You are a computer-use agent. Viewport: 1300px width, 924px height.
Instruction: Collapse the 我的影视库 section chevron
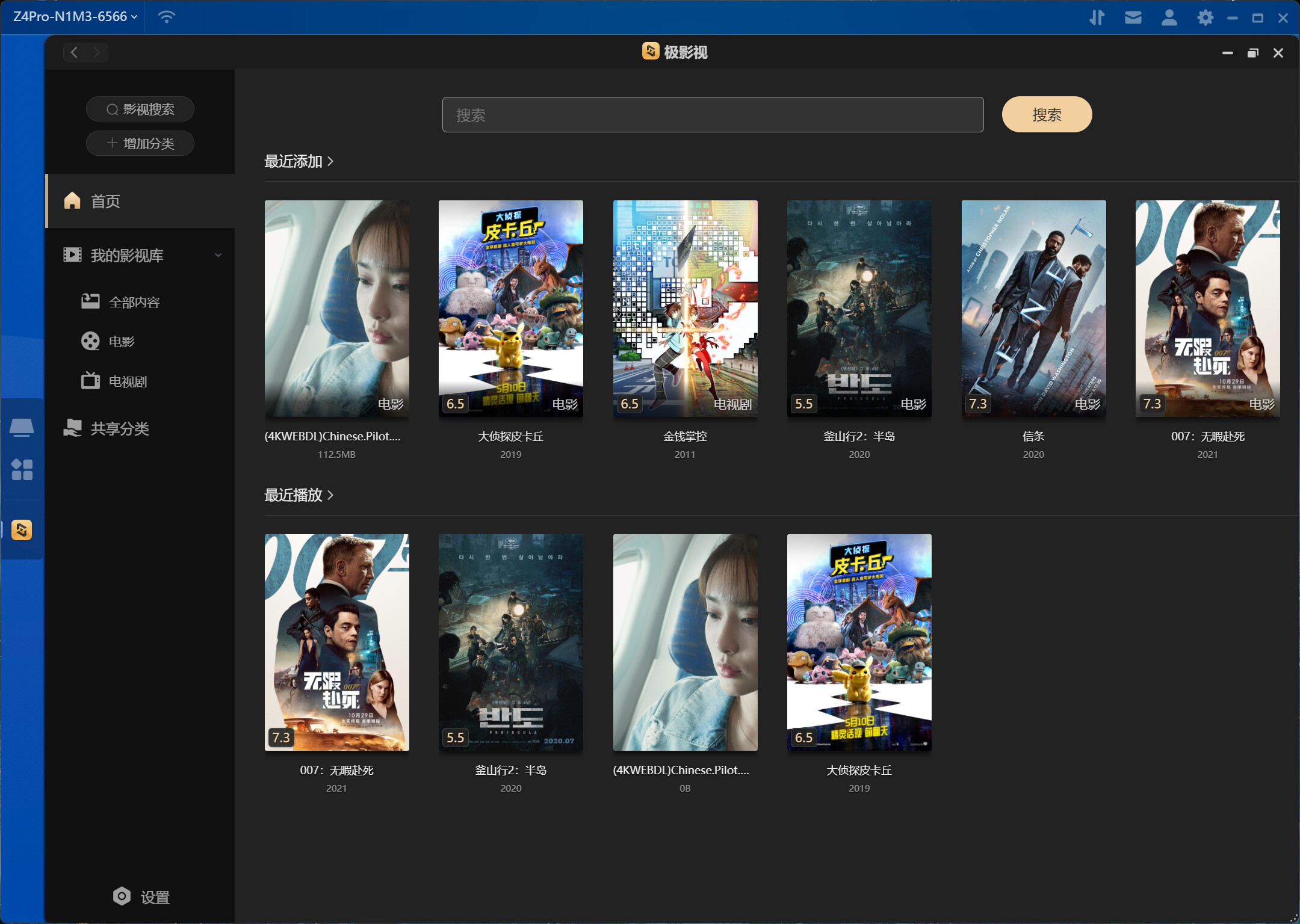tap(218, 255)
